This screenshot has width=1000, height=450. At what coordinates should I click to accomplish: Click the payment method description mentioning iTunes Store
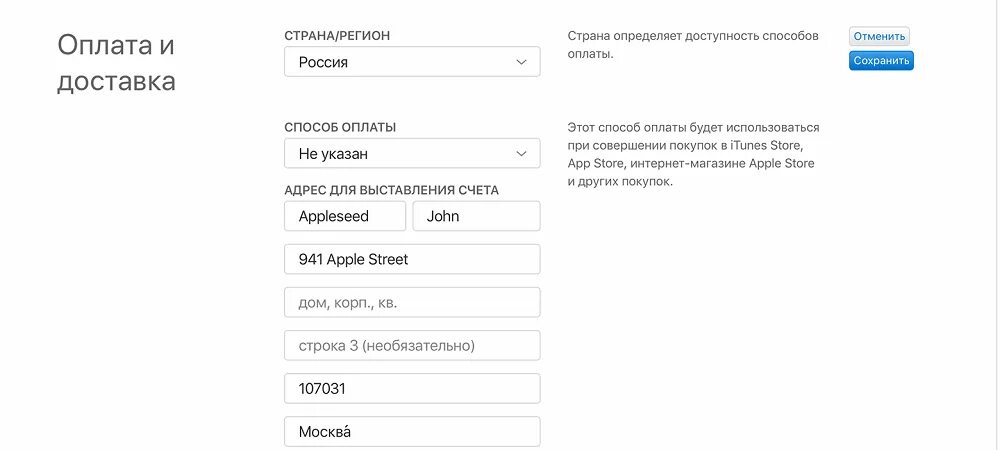point(693,154)
